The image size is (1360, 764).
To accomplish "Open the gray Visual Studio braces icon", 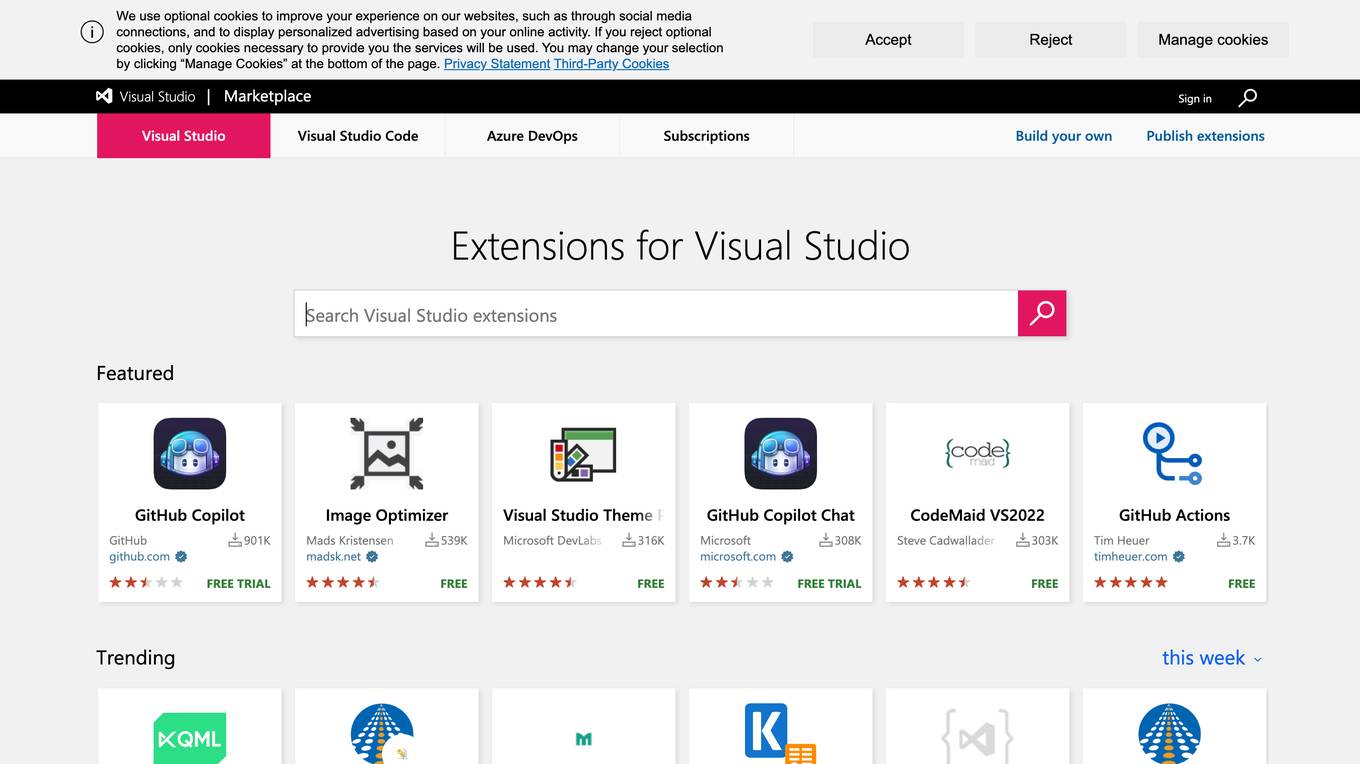I will point(978,737).
